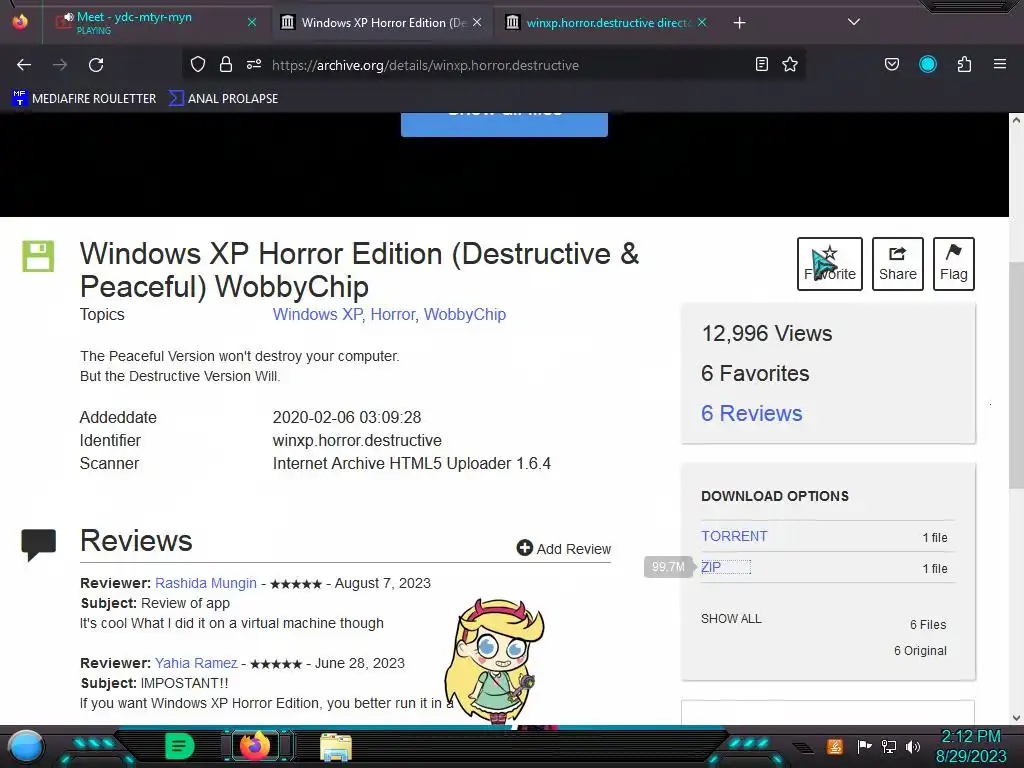Click the Favorite button

tap(829, 264)
